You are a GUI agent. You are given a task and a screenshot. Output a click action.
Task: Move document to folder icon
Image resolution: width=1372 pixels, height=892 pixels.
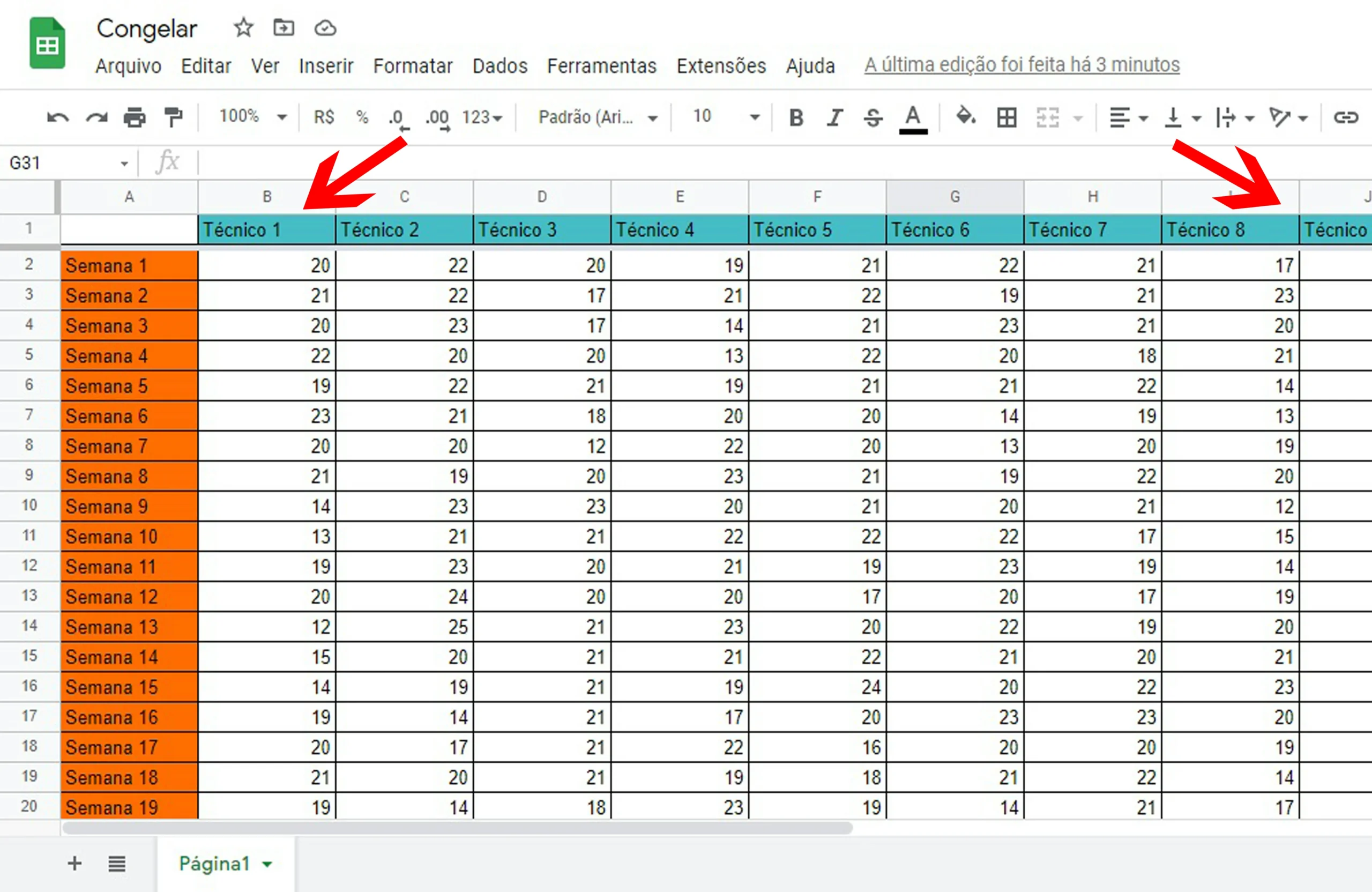pyautogui.click(x=284, y=28)
